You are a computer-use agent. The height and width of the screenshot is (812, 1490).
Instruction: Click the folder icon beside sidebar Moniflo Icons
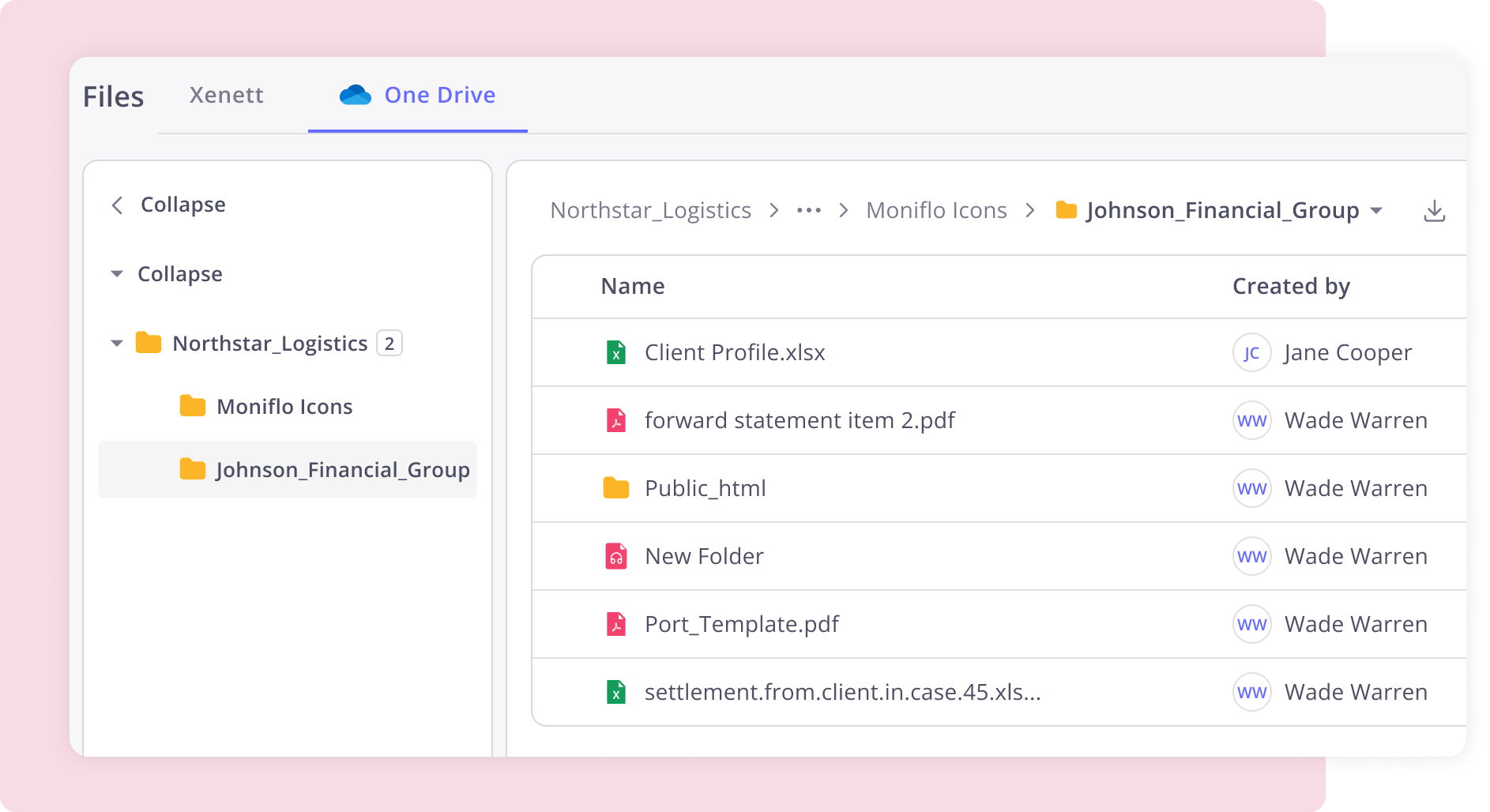[x=193, y=406]
